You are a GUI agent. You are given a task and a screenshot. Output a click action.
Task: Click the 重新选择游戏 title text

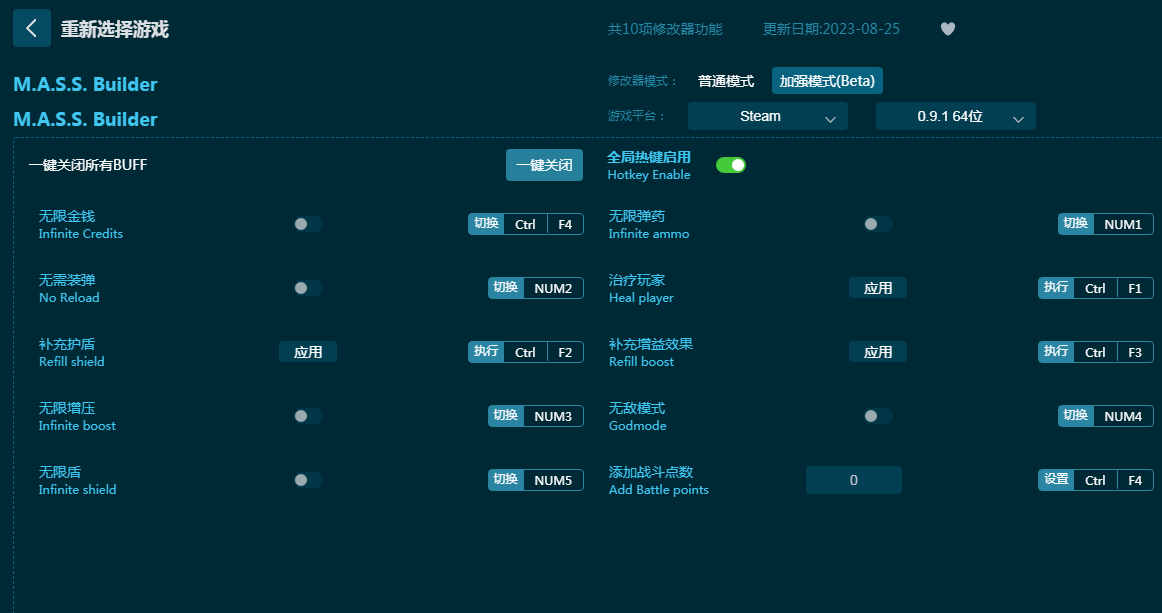coord(115,29)
